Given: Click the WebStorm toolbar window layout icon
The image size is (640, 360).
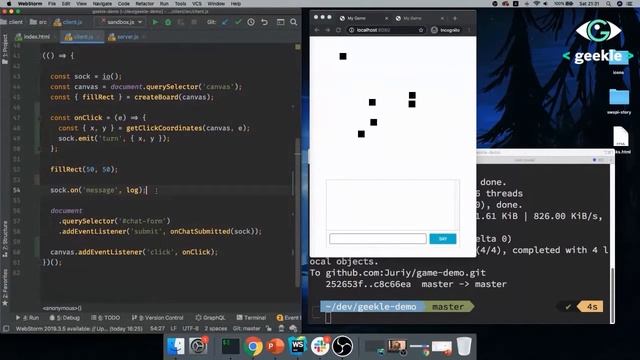Looking at the screenshot, I should pyautogui.click(x=280, y=22).
